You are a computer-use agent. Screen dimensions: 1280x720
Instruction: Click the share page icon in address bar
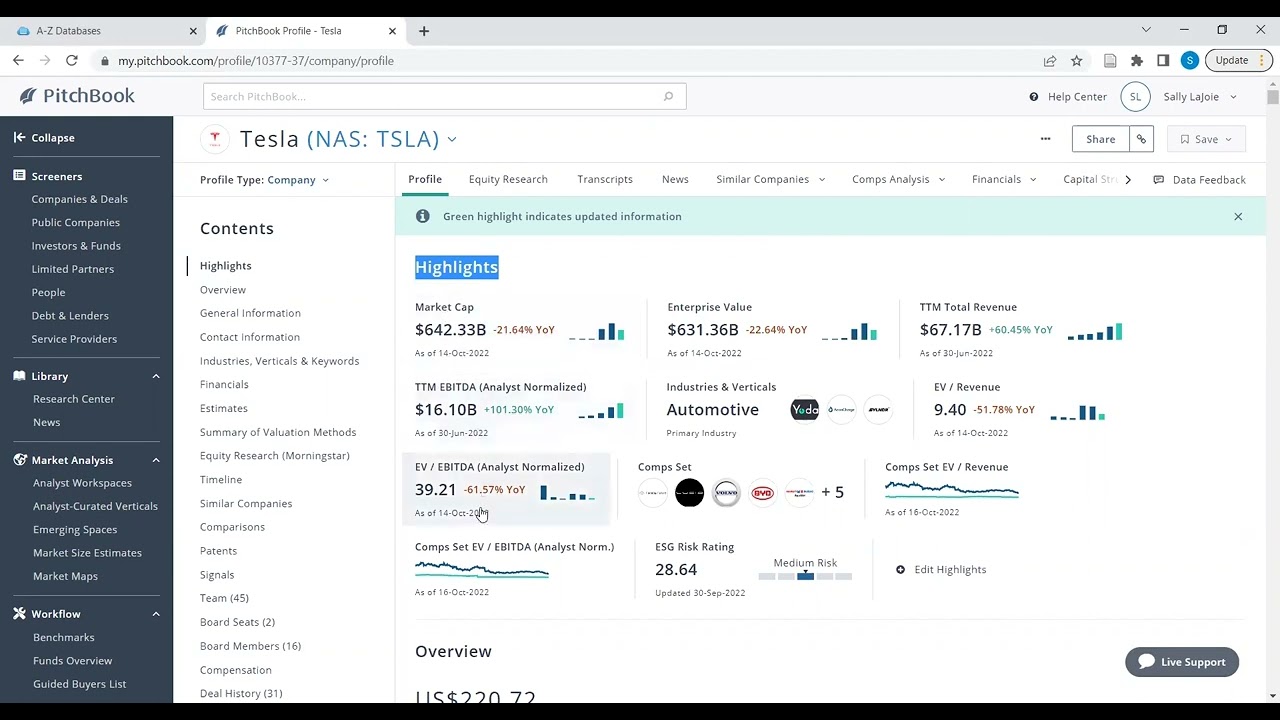click(1050, 61)
